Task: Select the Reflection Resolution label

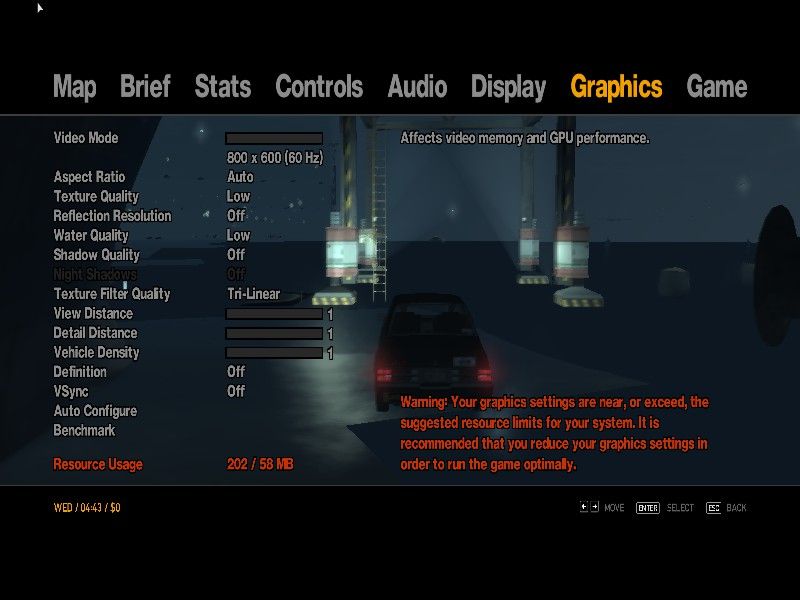Action: pyautogui.click(x=112, y=216)
